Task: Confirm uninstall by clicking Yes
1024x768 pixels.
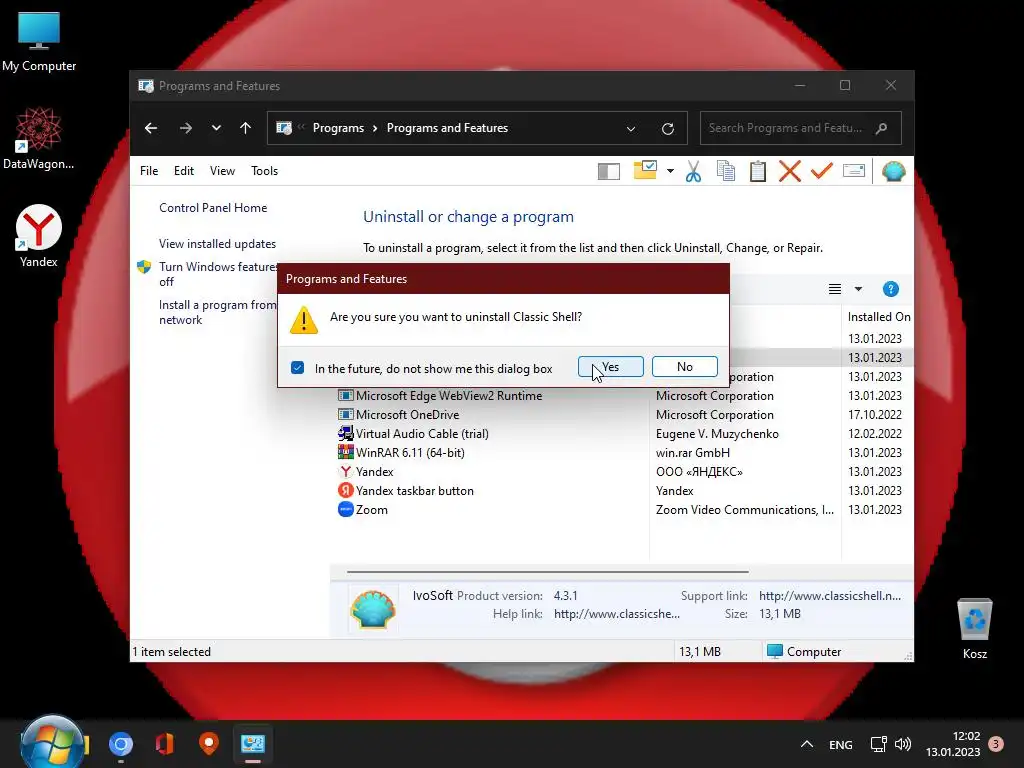Action: coord(611,367)
